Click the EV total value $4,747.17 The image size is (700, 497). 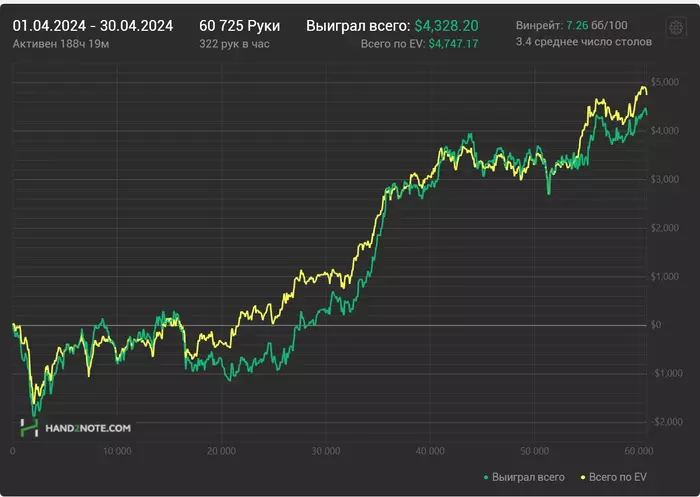tap(453, 44)
